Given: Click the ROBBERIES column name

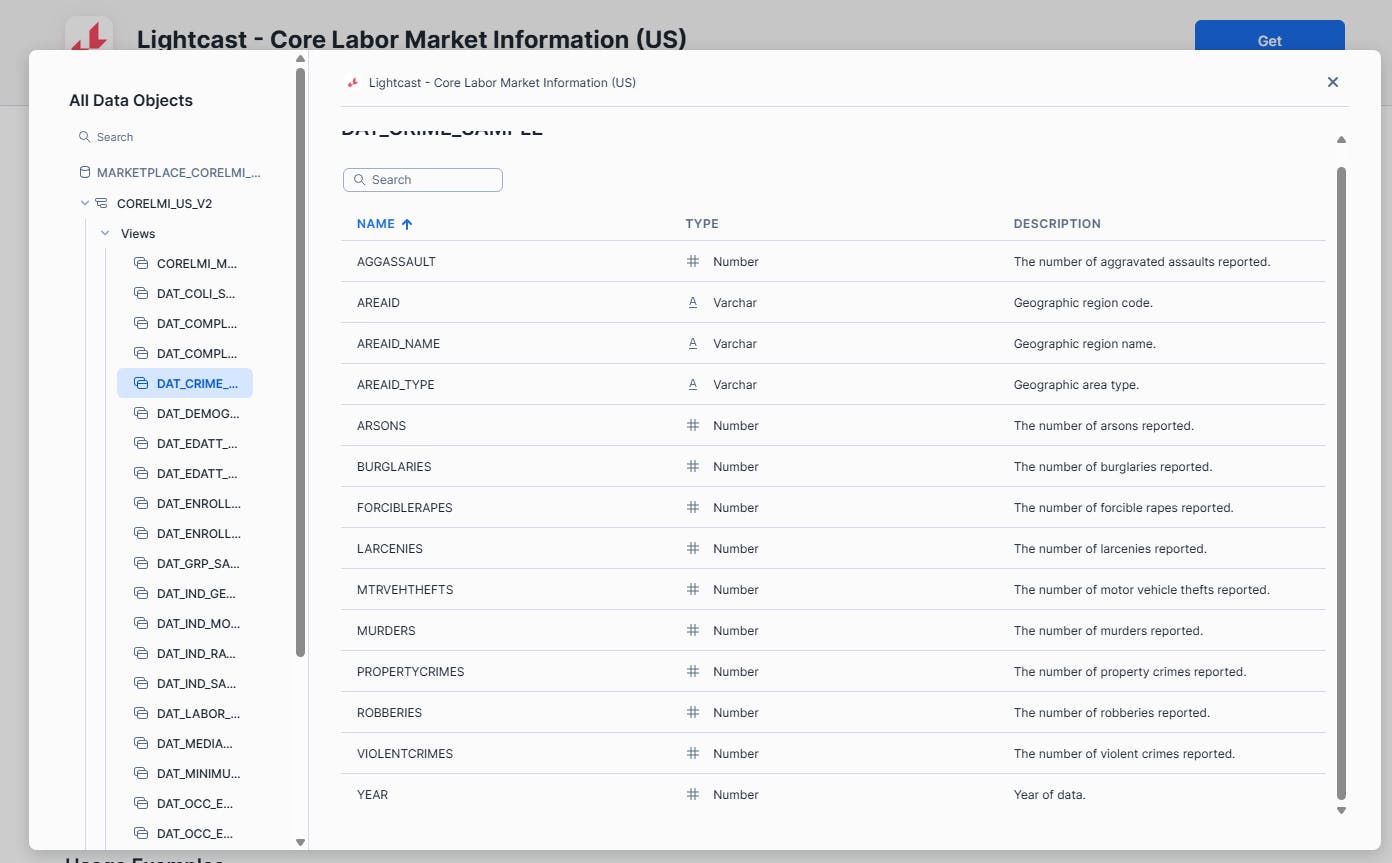Looking at the screenshot, I should coord(390,712).
